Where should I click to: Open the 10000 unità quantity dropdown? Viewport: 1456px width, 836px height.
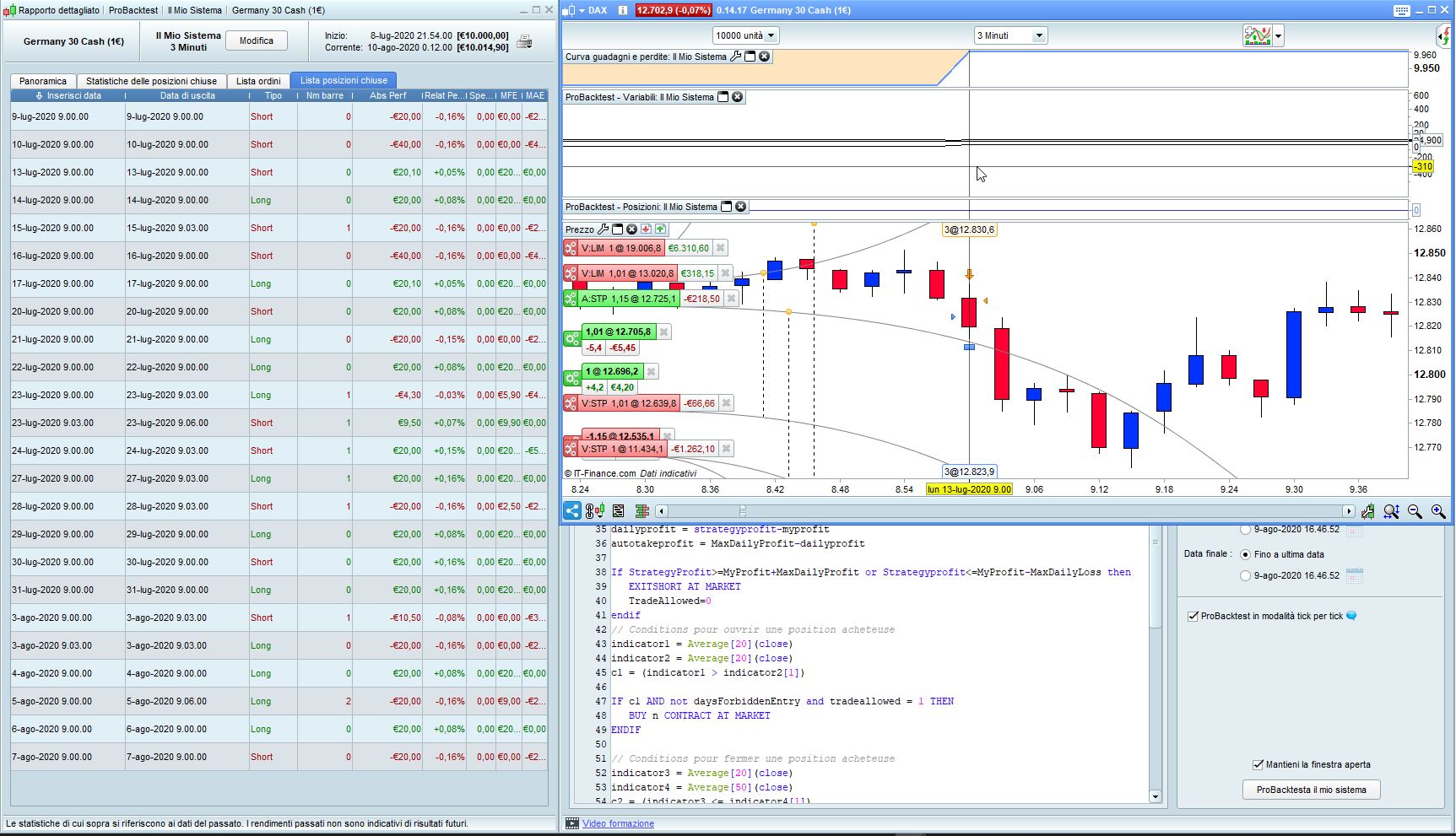click(745, 35)
